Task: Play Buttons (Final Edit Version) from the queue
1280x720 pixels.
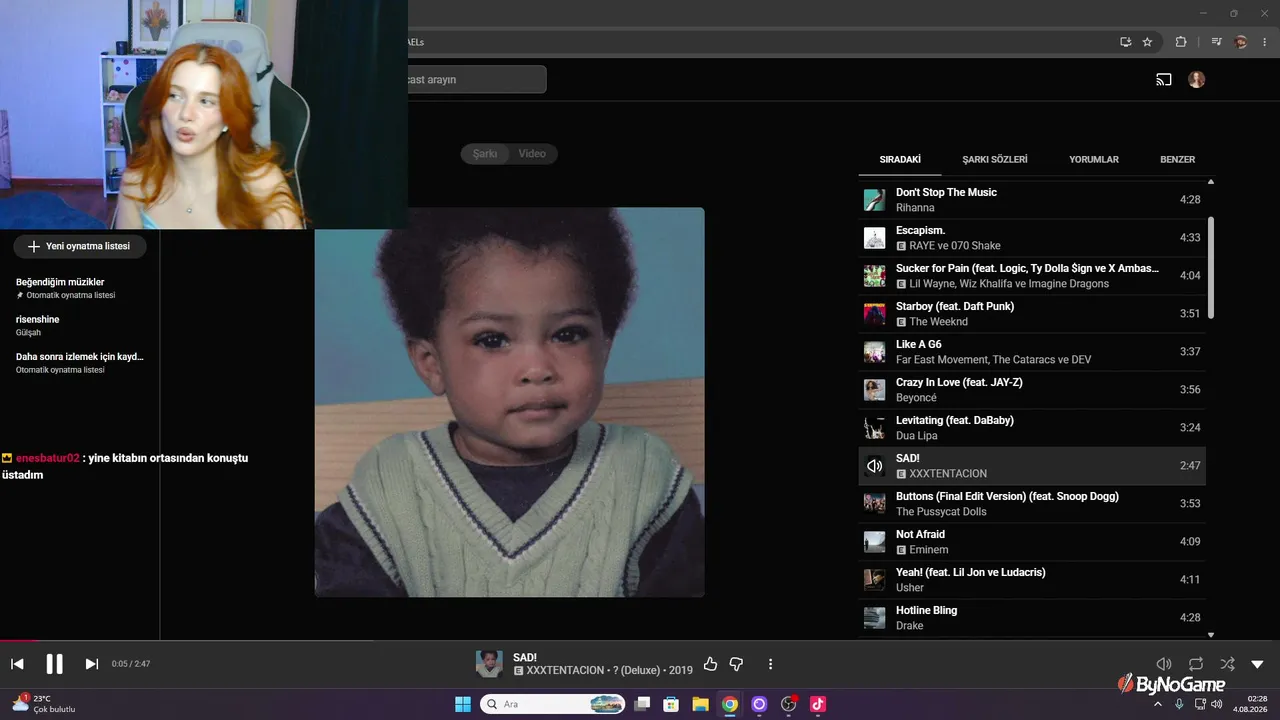Action: click(x=1032, y=504)
